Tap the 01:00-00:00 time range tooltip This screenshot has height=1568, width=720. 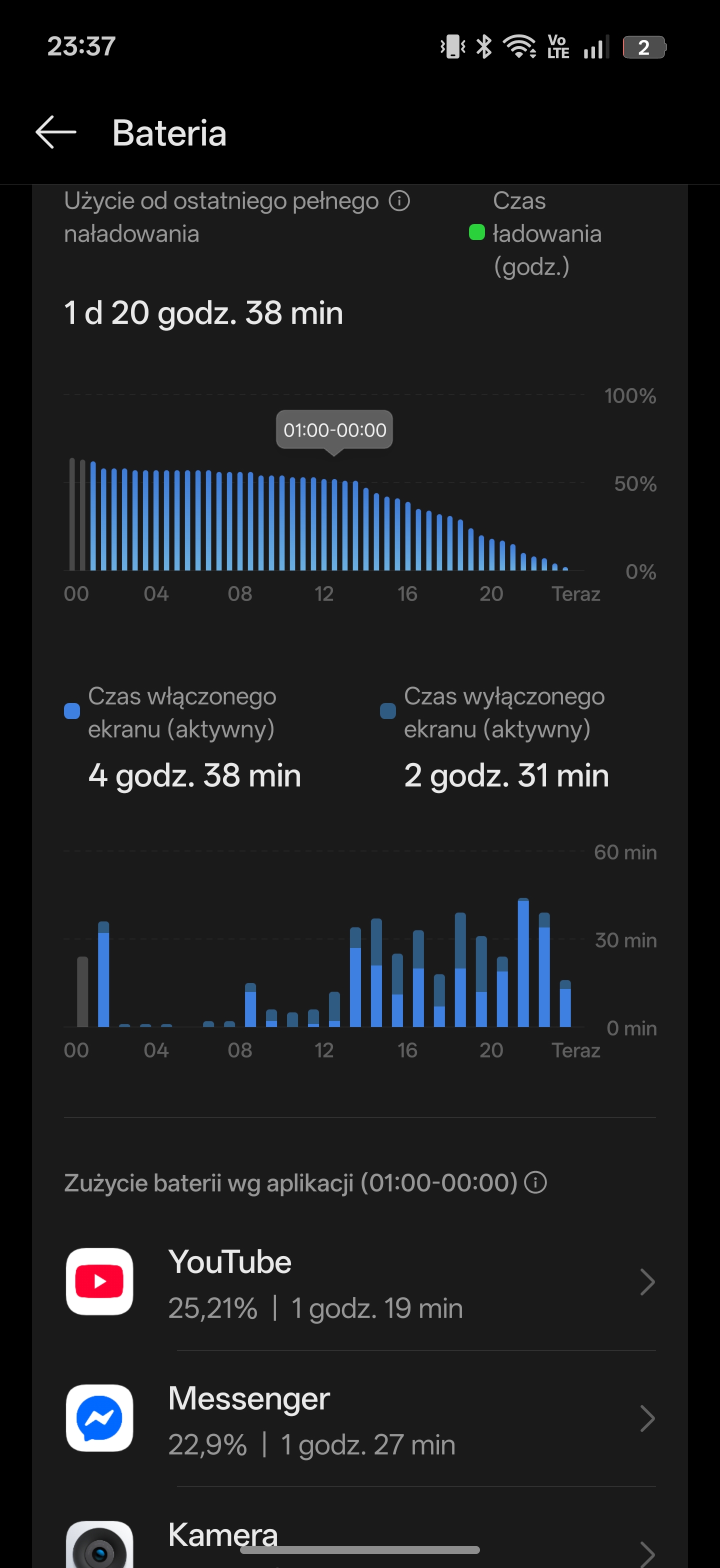(334, 429)
